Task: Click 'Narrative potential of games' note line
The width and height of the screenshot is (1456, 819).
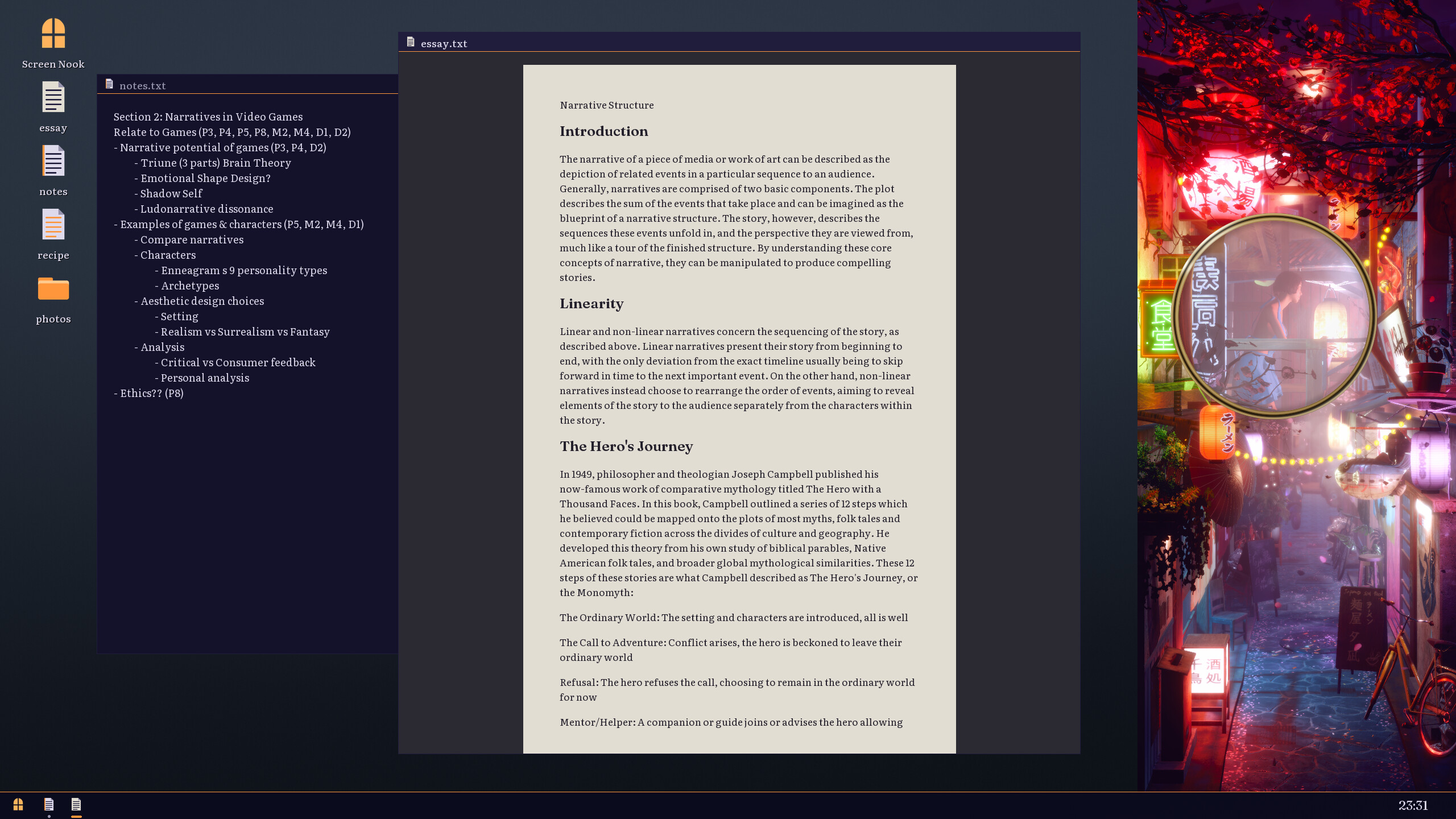Action: [x=220, y=147]
